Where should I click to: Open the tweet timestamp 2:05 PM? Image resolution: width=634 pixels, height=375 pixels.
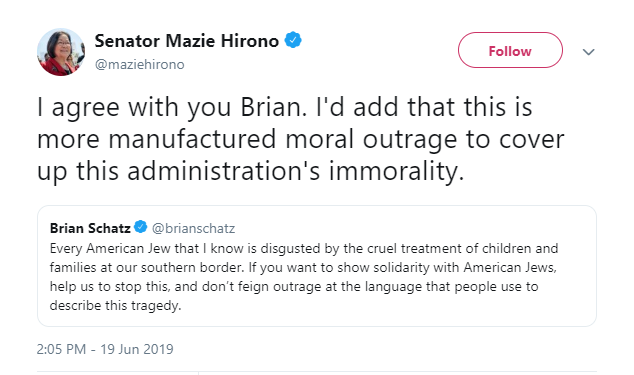61,349
